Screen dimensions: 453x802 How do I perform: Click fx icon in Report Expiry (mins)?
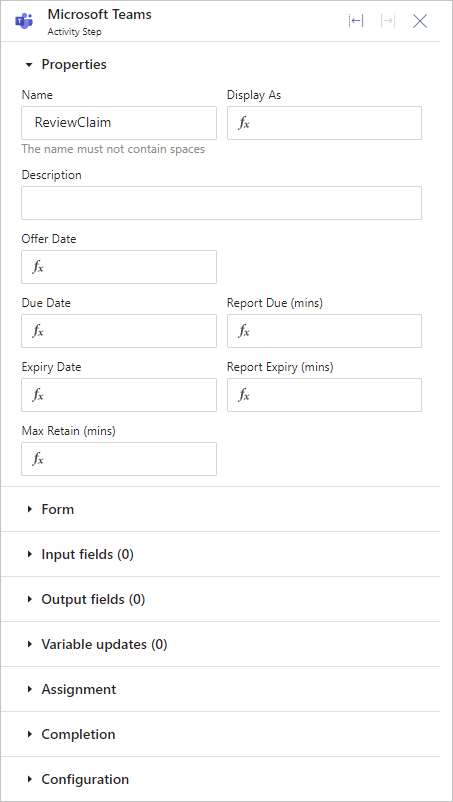tap(244, 395)
